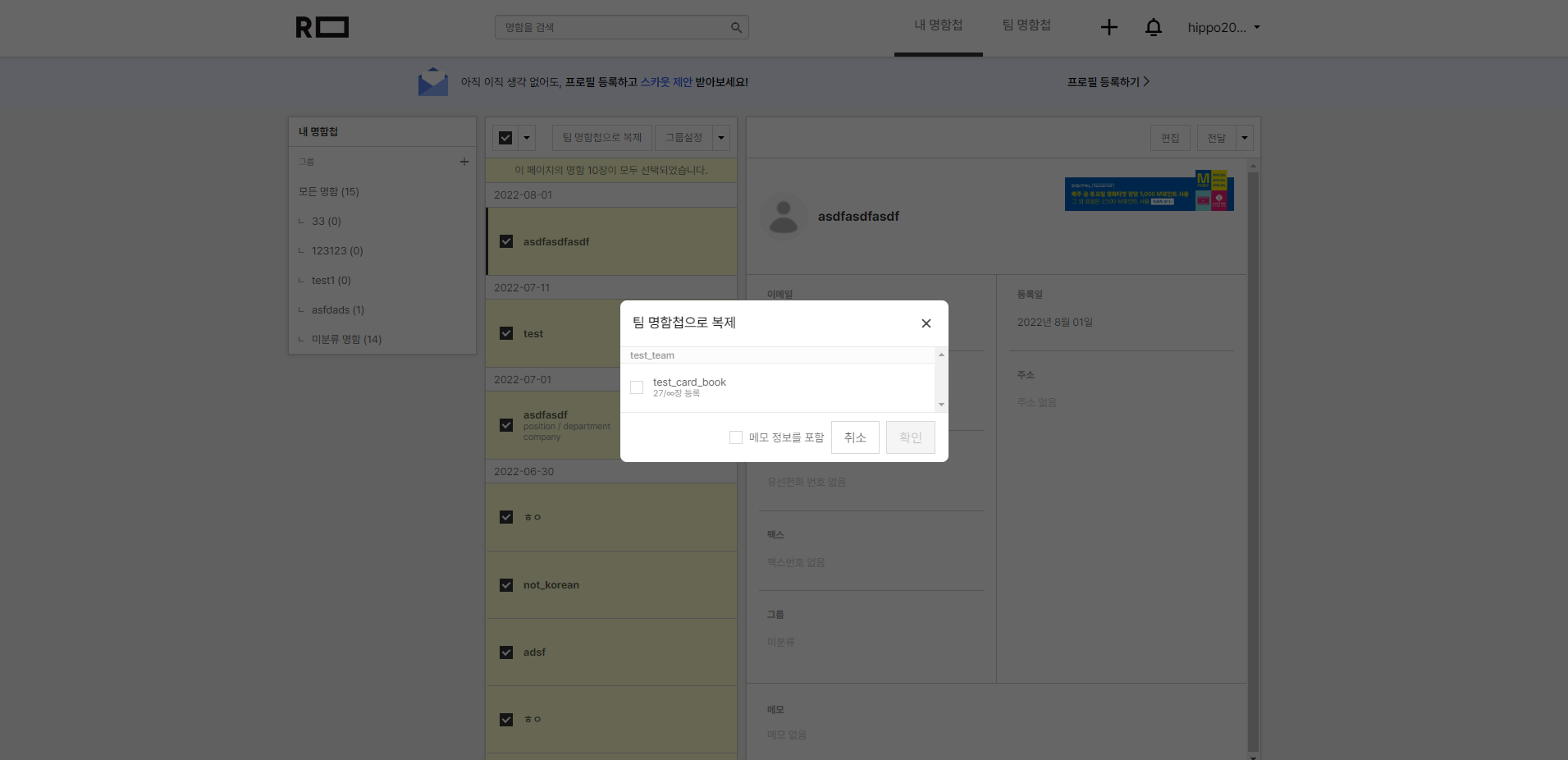
Task: Click the edit button in the detail panel
Action: coord(1170,138)
